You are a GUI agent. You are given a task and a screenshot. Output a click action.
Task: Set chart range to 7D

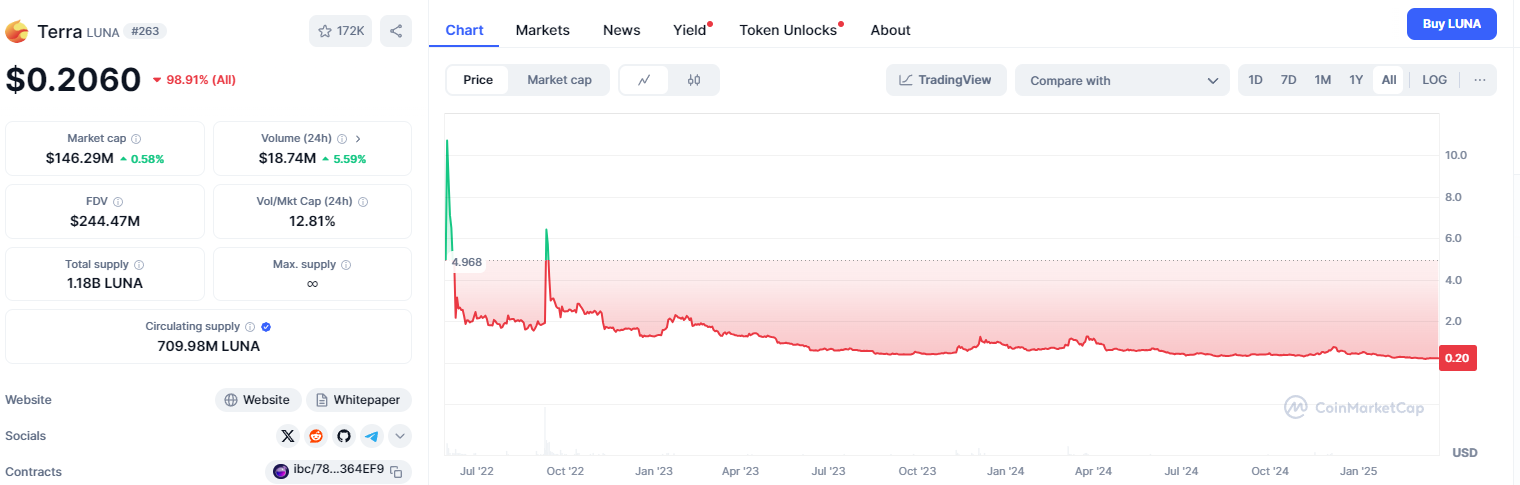[x=1289, y=80]
